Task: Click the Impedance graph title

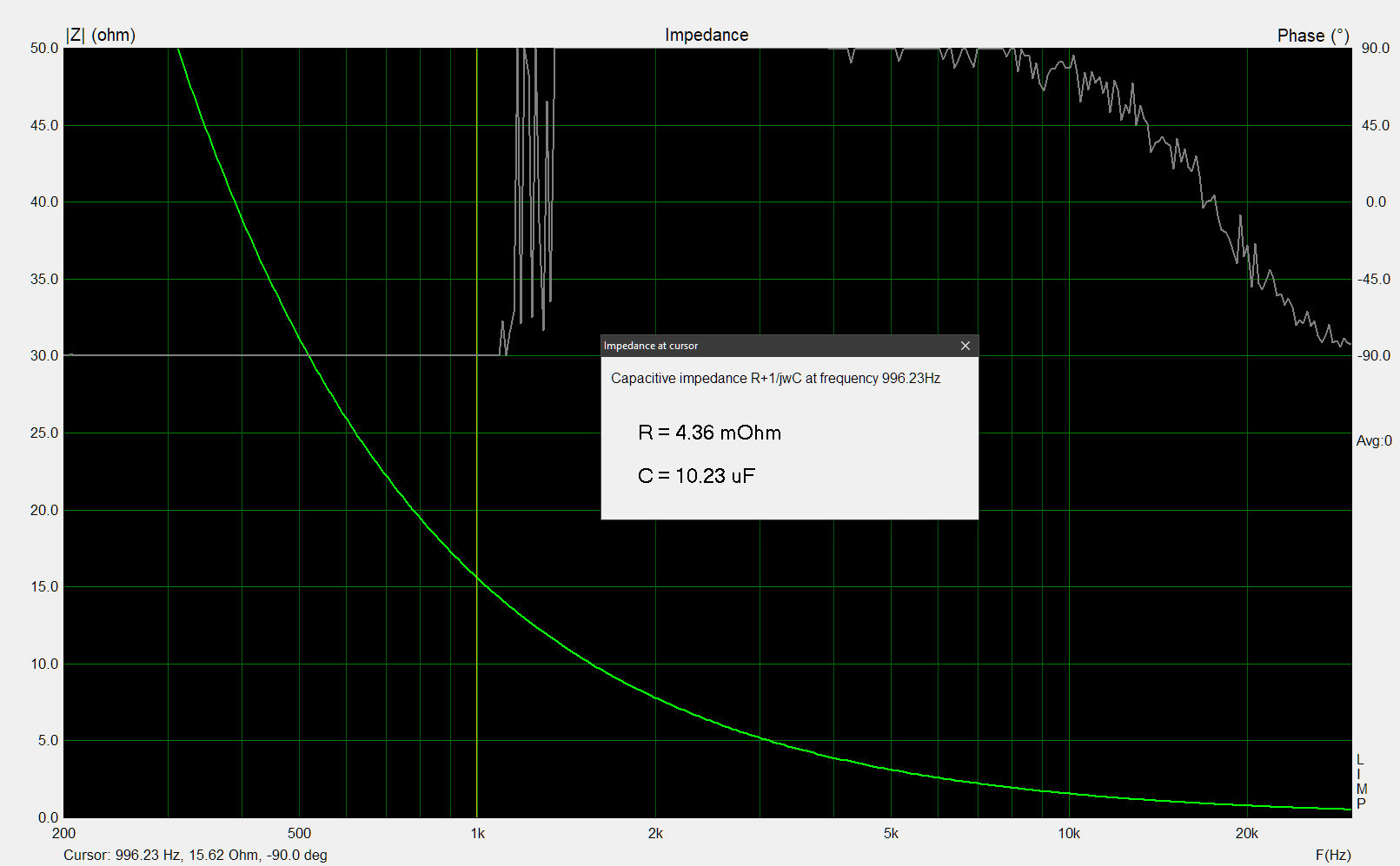Action: click(x=707, y=35)
